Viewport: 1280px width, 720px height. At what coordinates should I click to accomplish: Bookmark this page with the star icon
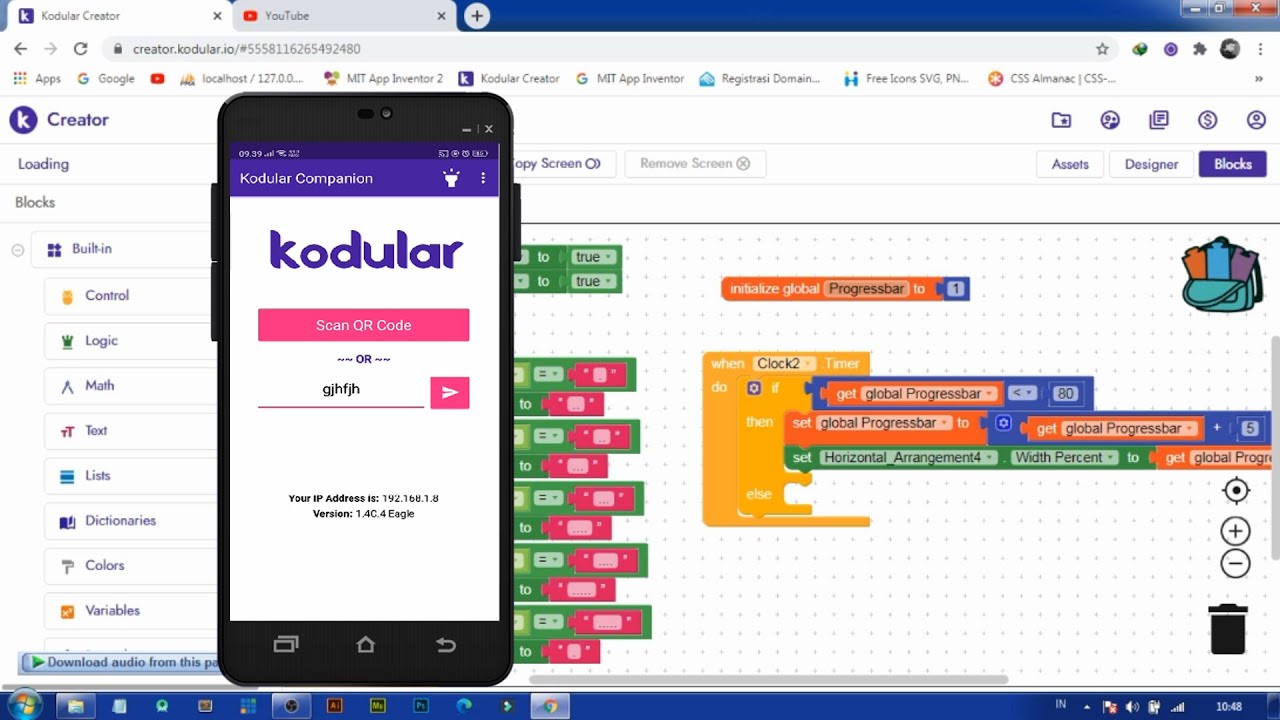[x=1103, y=48]
